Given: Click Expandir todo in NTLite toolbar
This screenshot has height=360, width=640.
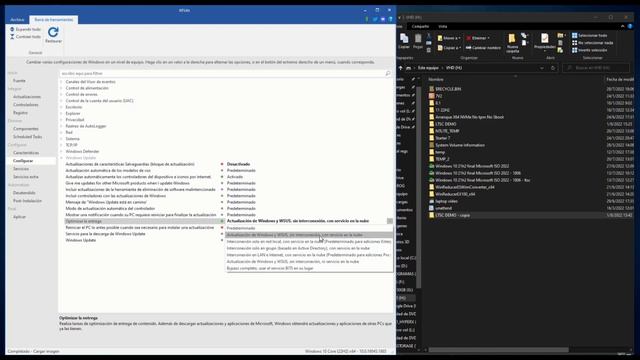Looking at the screenshot, I should (x=25, y=29).
